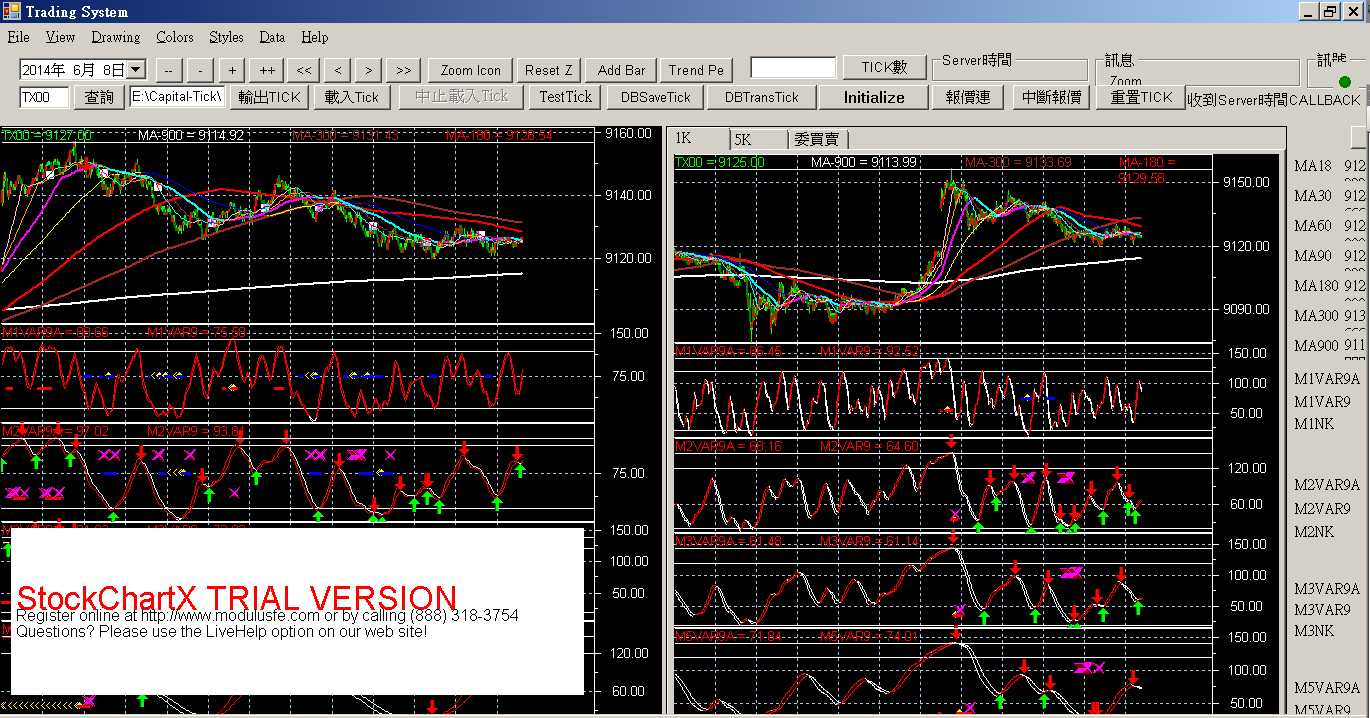Open the Styles menu
The height and width of the screenshot is (718, 1370).
point(226,37)
